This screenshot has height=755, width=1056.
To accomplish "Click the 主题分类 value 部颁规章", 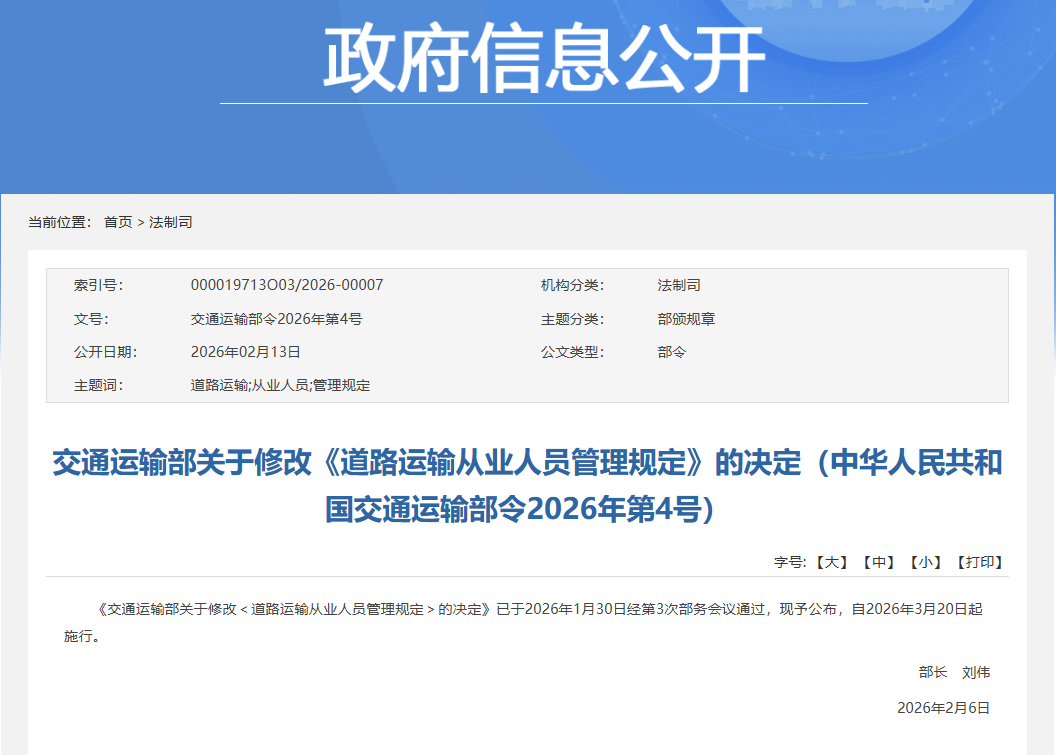I will (686, 319).
